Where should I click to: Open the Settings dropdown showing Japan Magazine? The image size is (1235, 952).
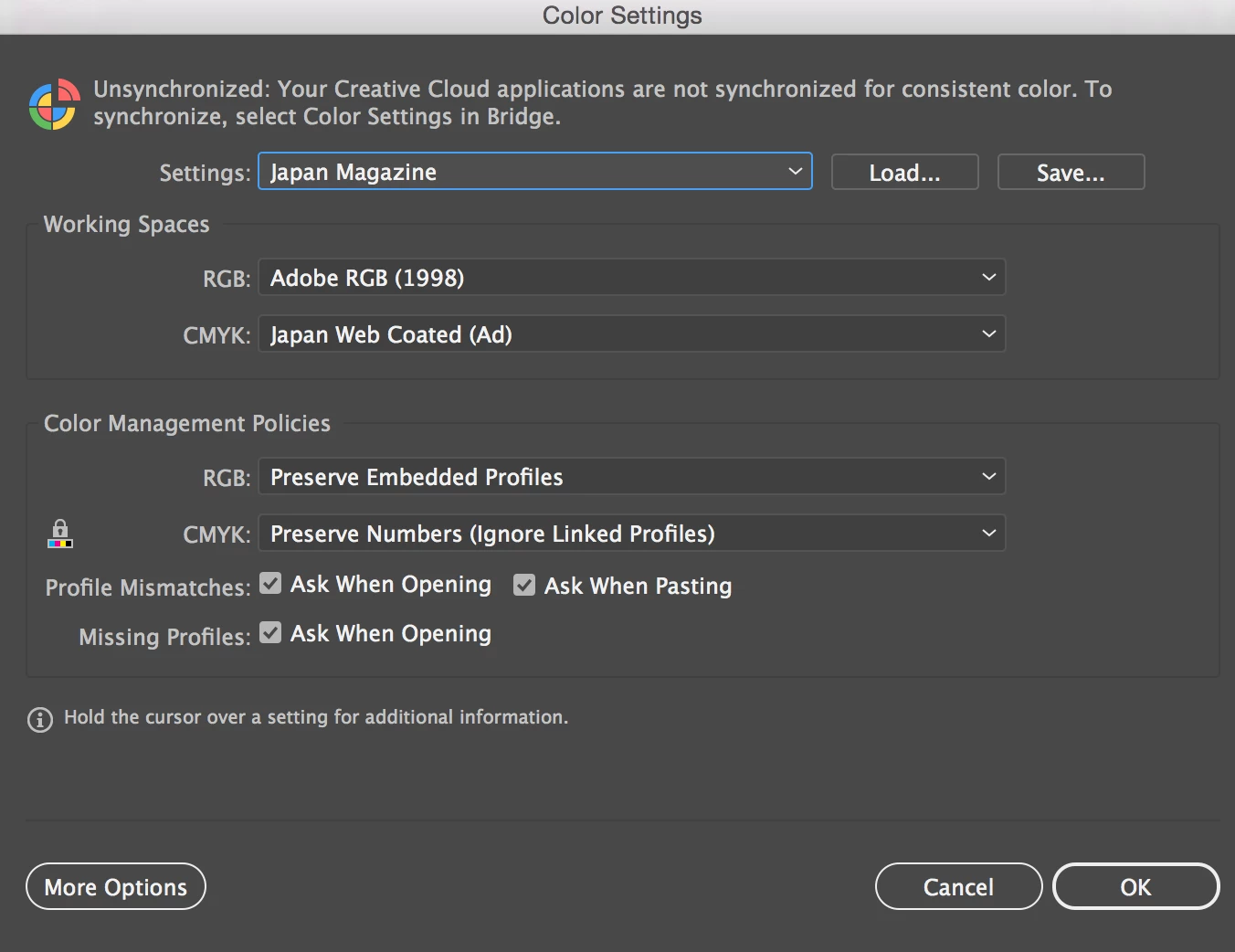tap(535, 172)
